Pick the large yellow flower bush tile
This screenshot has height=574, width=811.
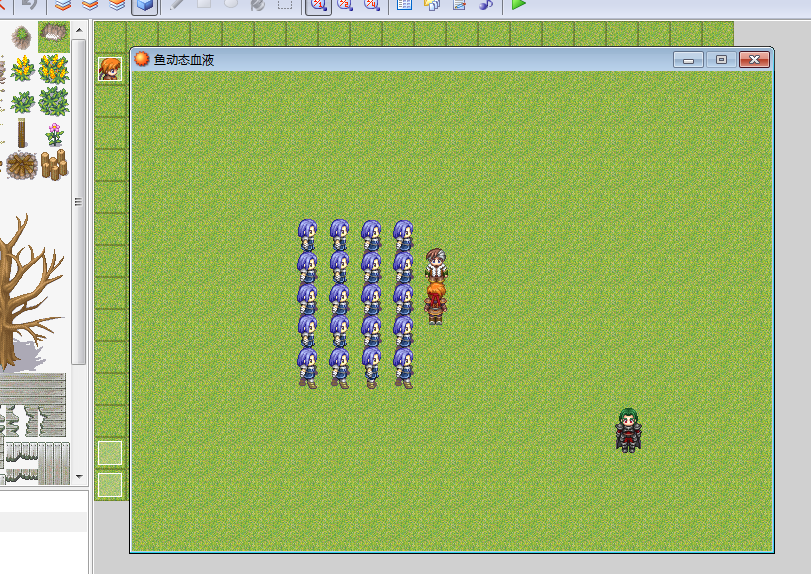pos(54,69)
